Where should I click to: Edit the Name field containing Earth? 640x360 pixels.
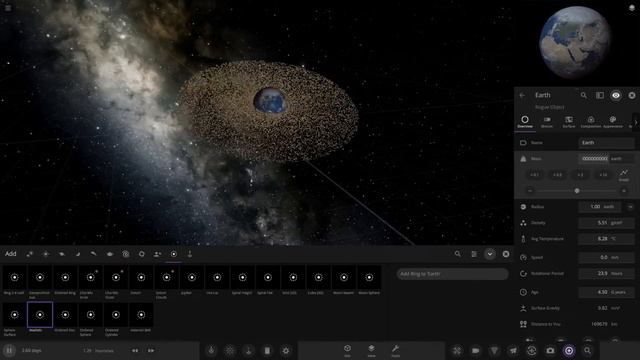pyautogui.click(x=607, y=142)
